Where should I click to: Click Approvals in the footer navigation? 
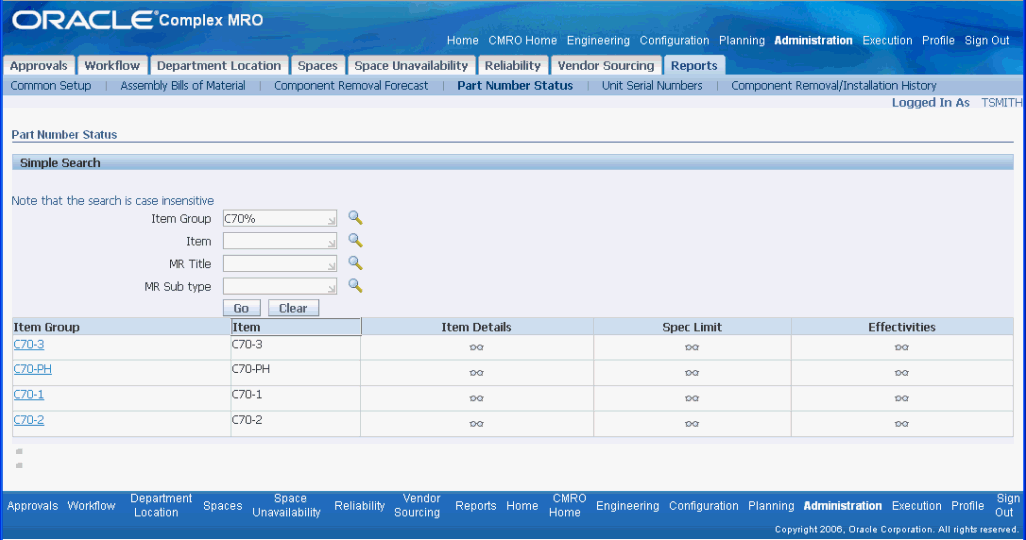coord(33,506)
